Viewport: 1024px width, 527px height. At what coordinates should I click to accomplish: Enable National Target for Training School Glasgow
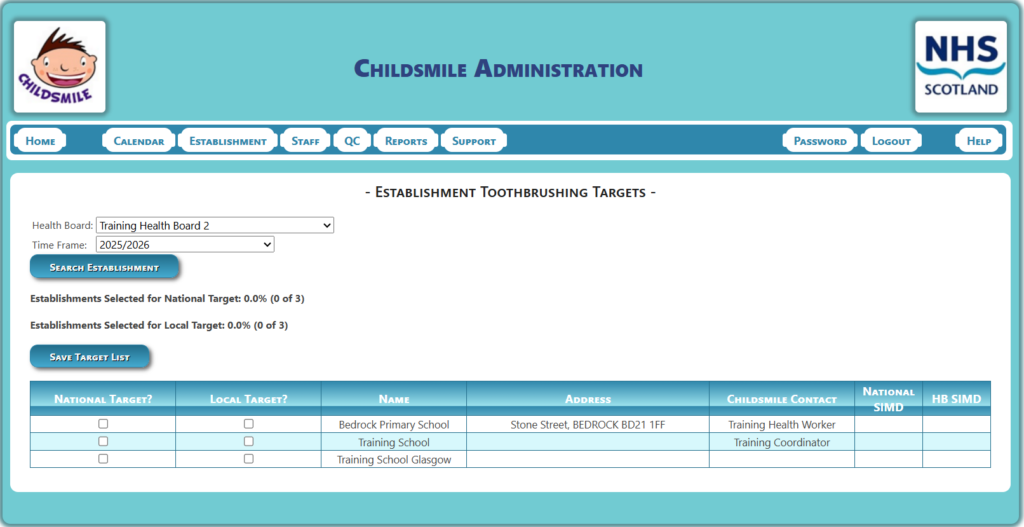103,459
